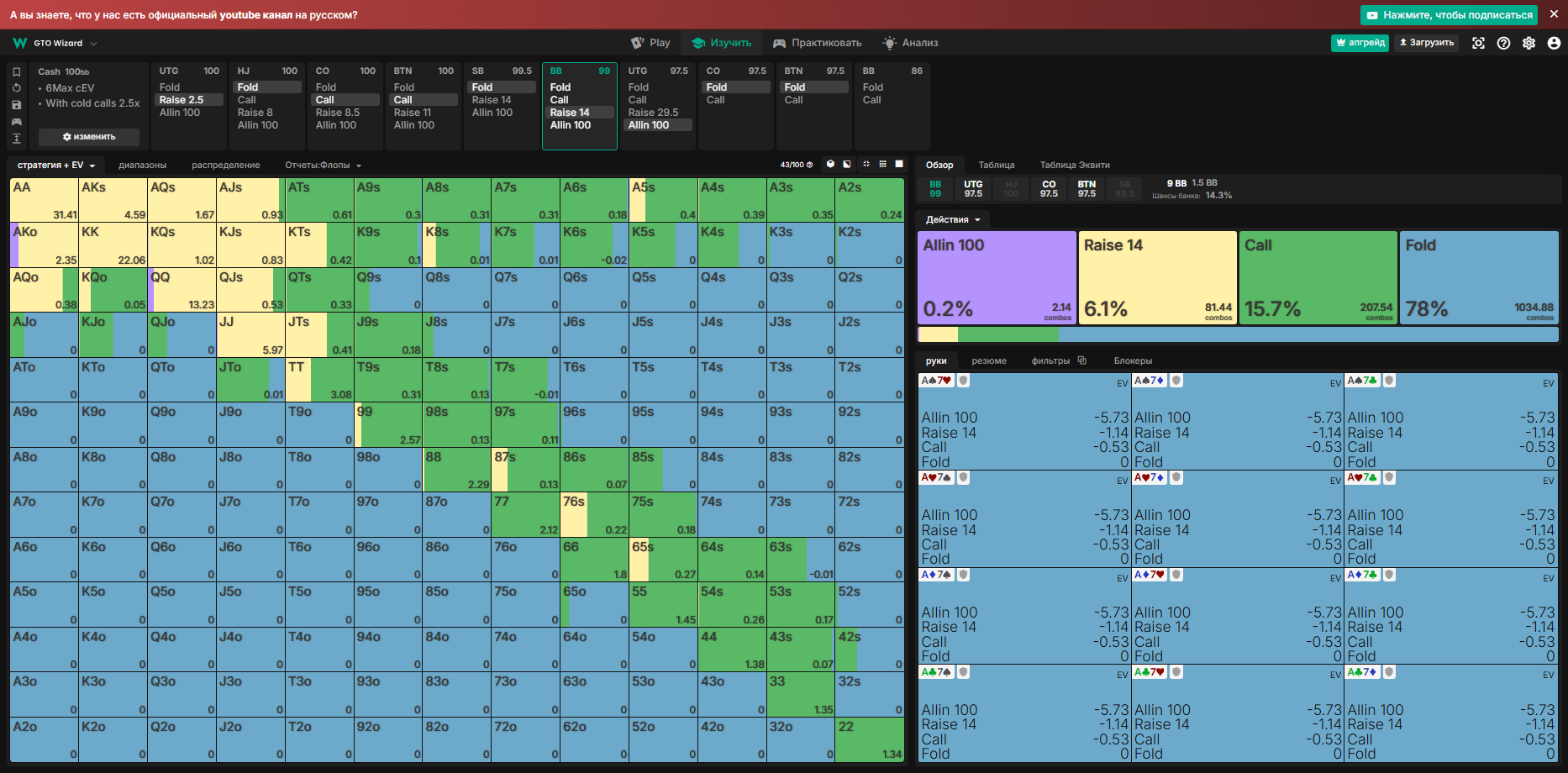Viewport: 1568px width, 773px height.
Task: Click the reset arrow icon in sidebar
Action: point(16,87)
